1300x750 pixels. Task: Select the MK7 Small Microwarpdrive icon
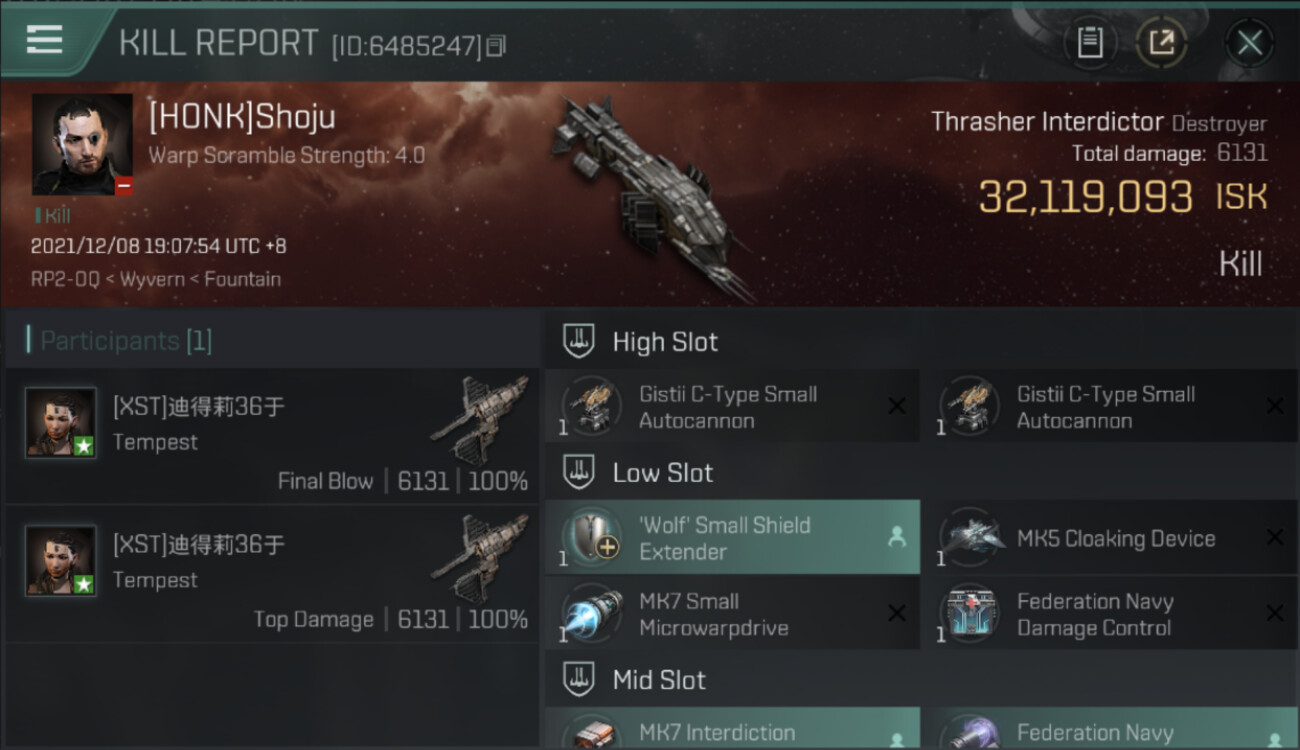tap(591, 614)
